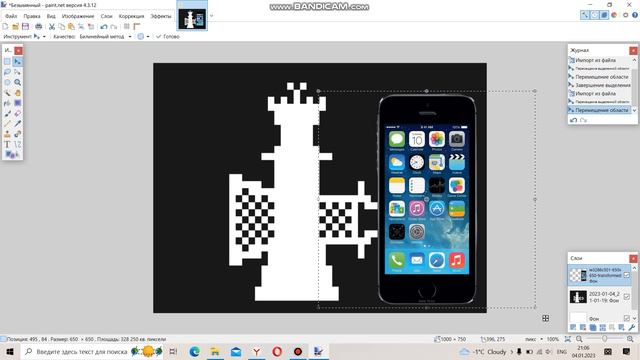640x360 pixels.
Task: Select the Zoom tool in Tools panel
Action: 18,82
